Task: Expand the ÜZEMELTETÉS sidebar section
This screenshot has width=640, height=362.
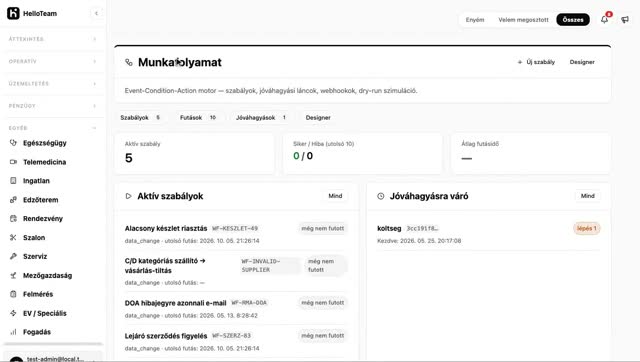Action: 52,84
